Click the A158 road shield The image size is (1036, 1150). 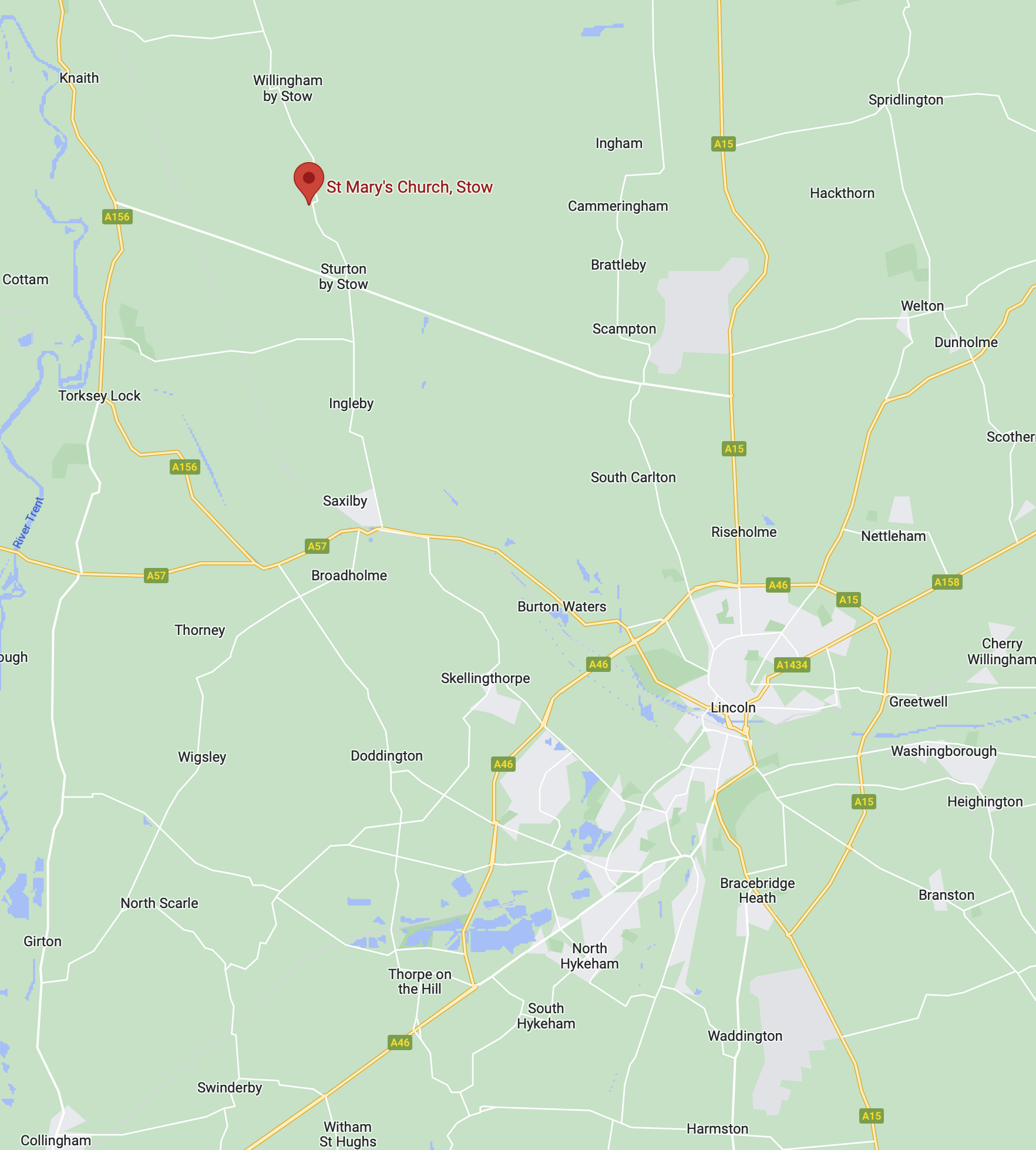tap(947, 581)
